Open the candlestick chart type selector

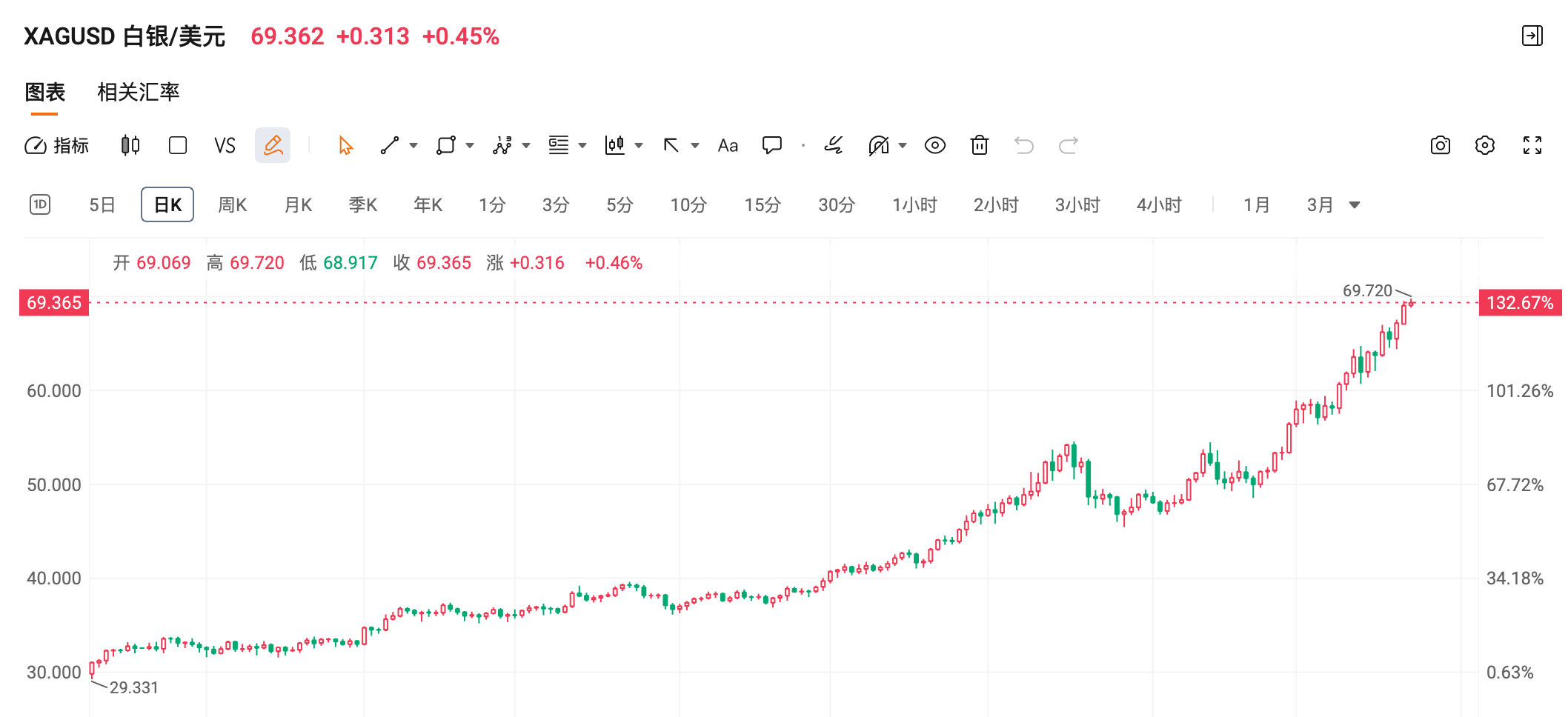click(130, 145)
